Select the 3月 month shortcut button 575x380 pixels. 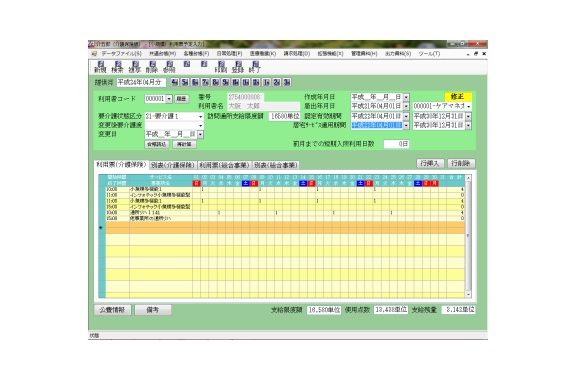[287, 83]
